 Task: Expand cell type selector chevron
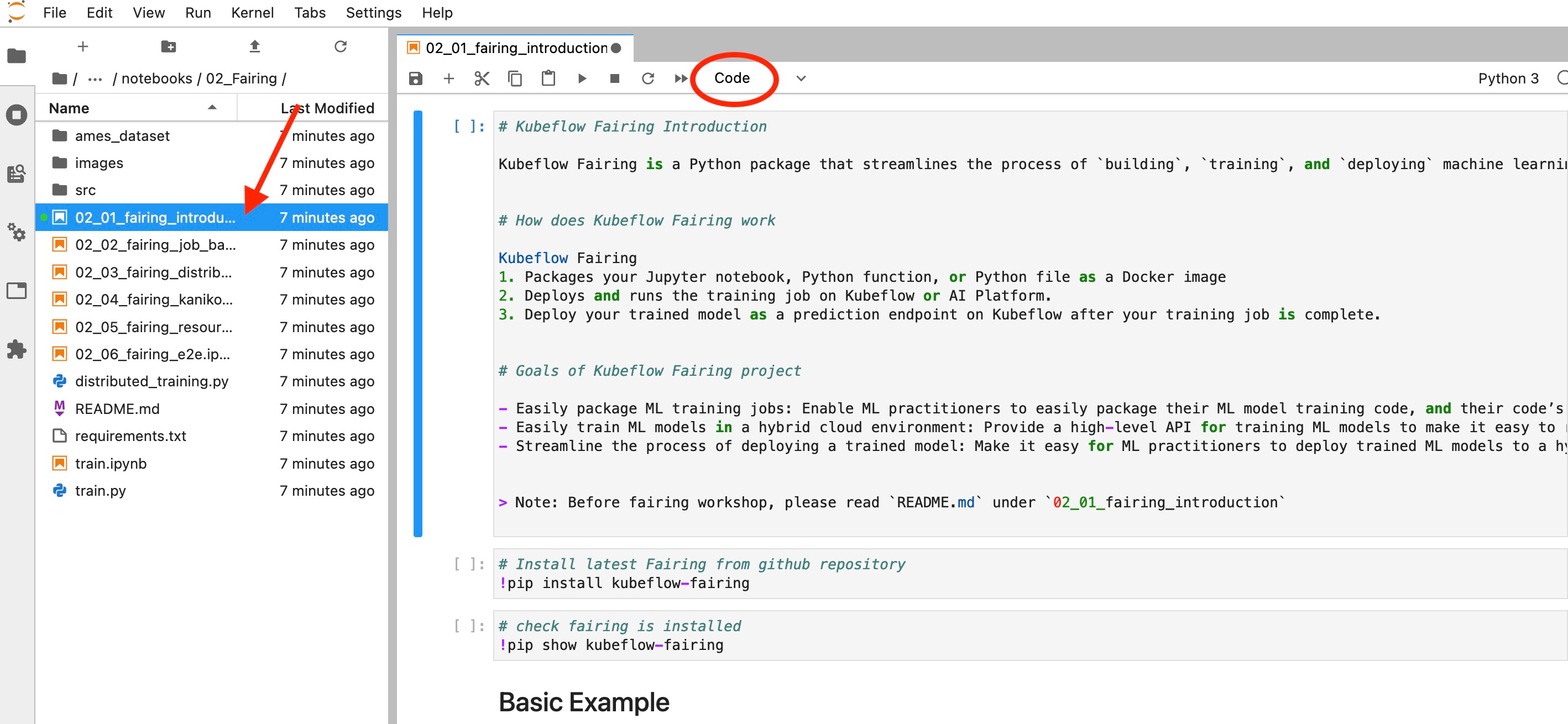801,78
